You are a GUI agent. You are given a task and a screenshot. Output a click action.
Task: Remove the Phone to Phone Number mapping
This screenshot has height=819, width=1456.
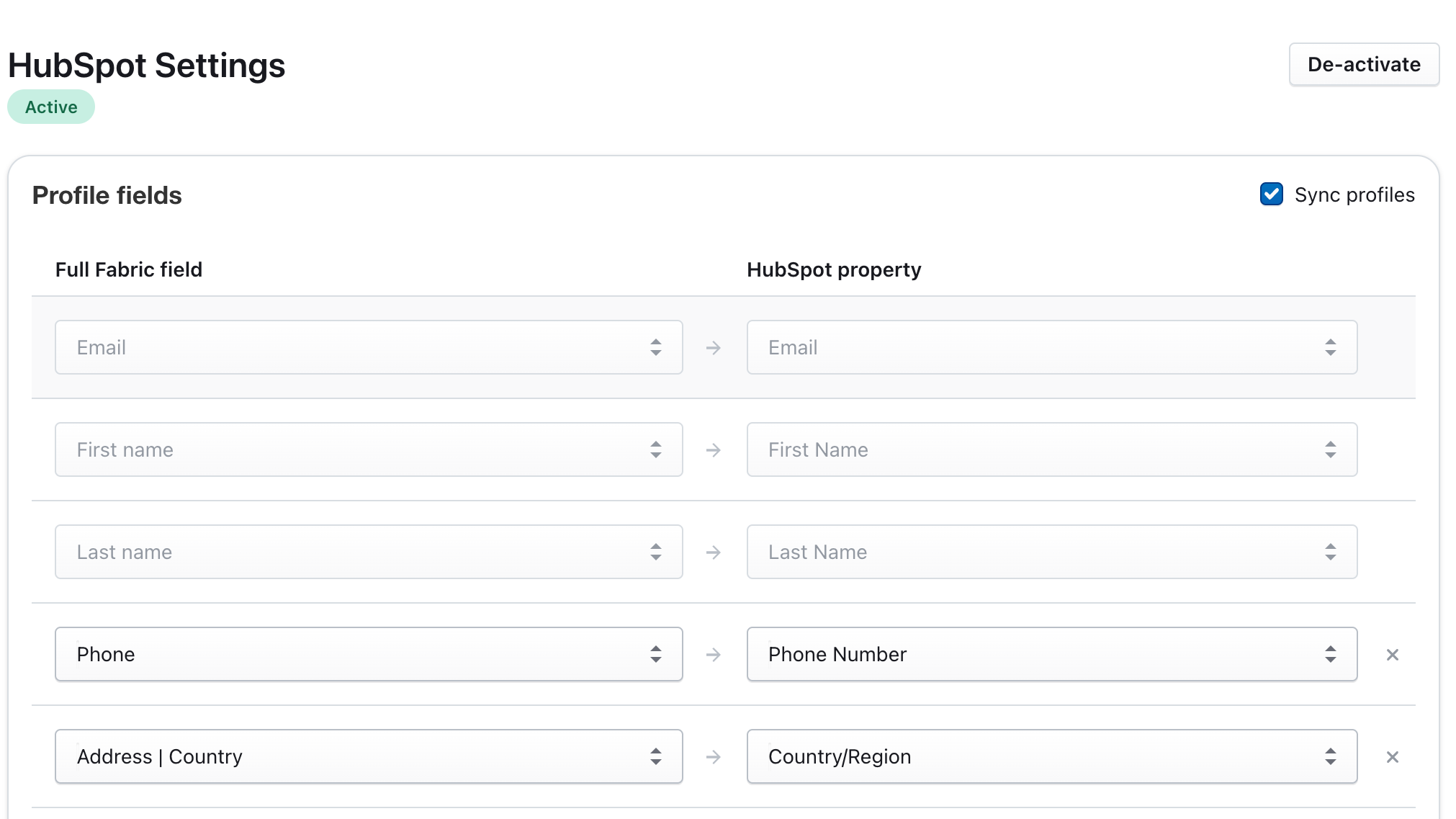[x=1393, y=654]
